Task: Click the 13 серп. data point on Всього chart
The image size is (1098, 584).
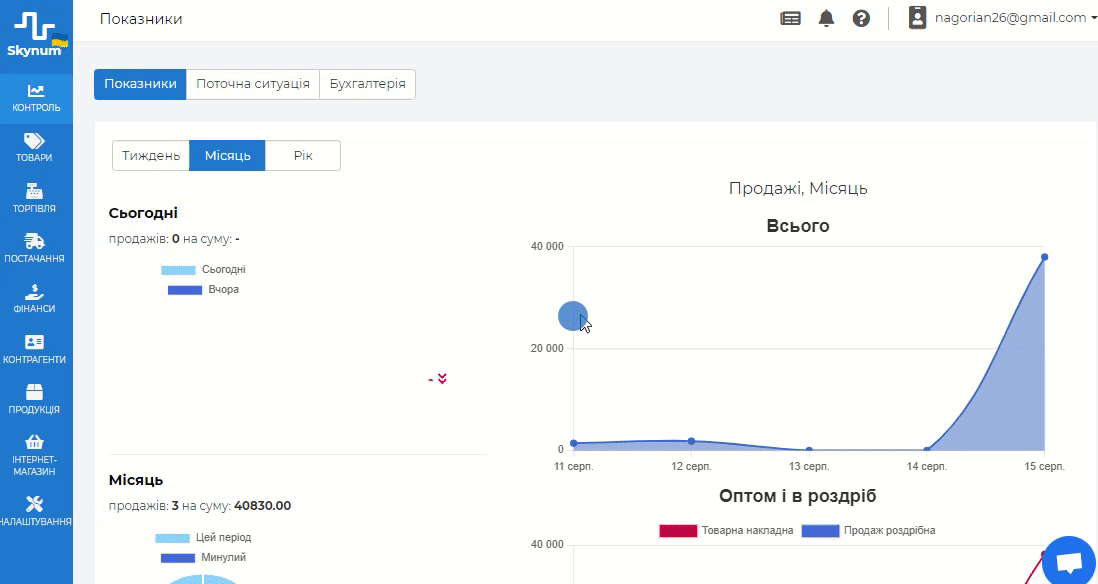Action: pos(809,450)
